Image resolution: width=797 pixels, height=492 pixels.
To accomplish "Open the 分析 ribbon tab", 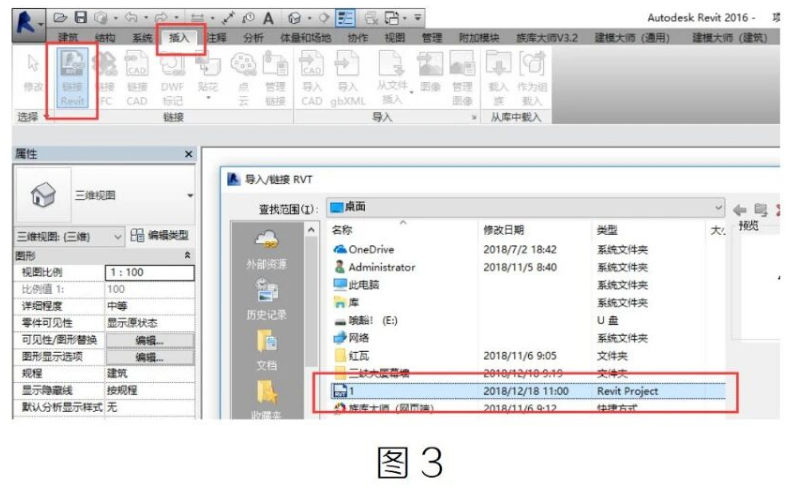I will [253, 38].
